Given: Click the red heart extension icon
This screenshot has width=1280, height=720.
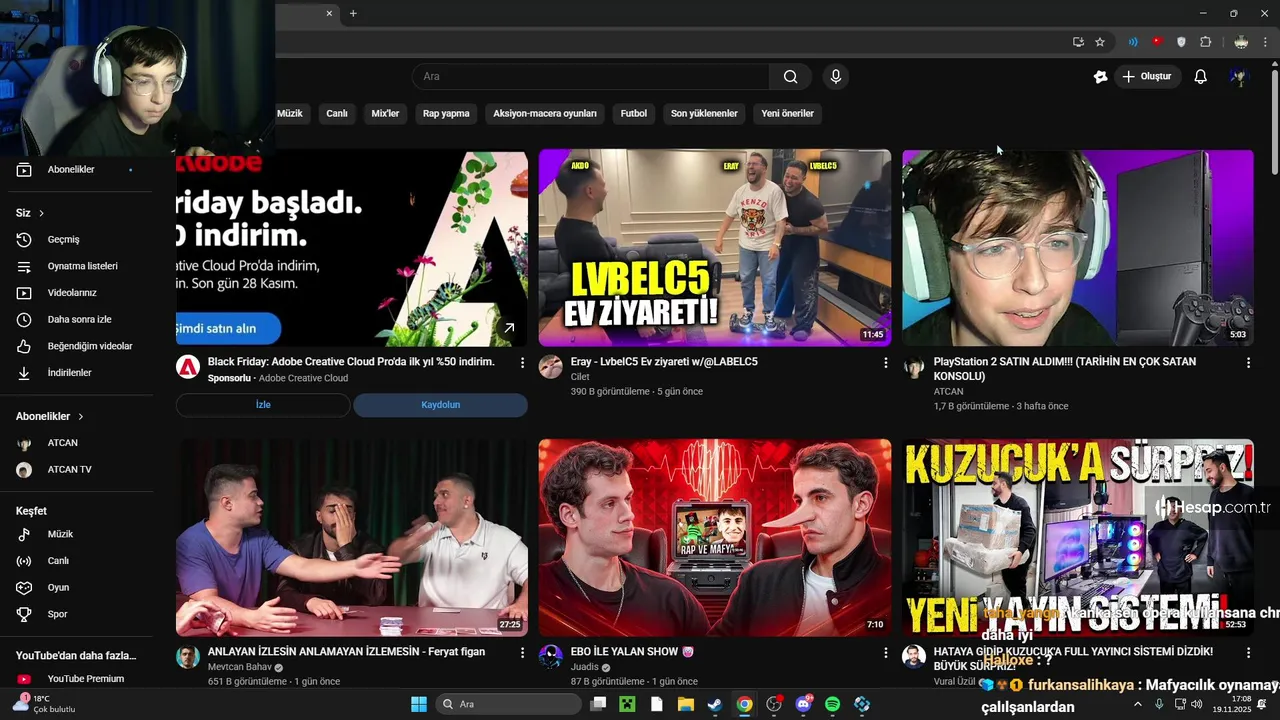Looking at the screenshot, I should 1157,42.
